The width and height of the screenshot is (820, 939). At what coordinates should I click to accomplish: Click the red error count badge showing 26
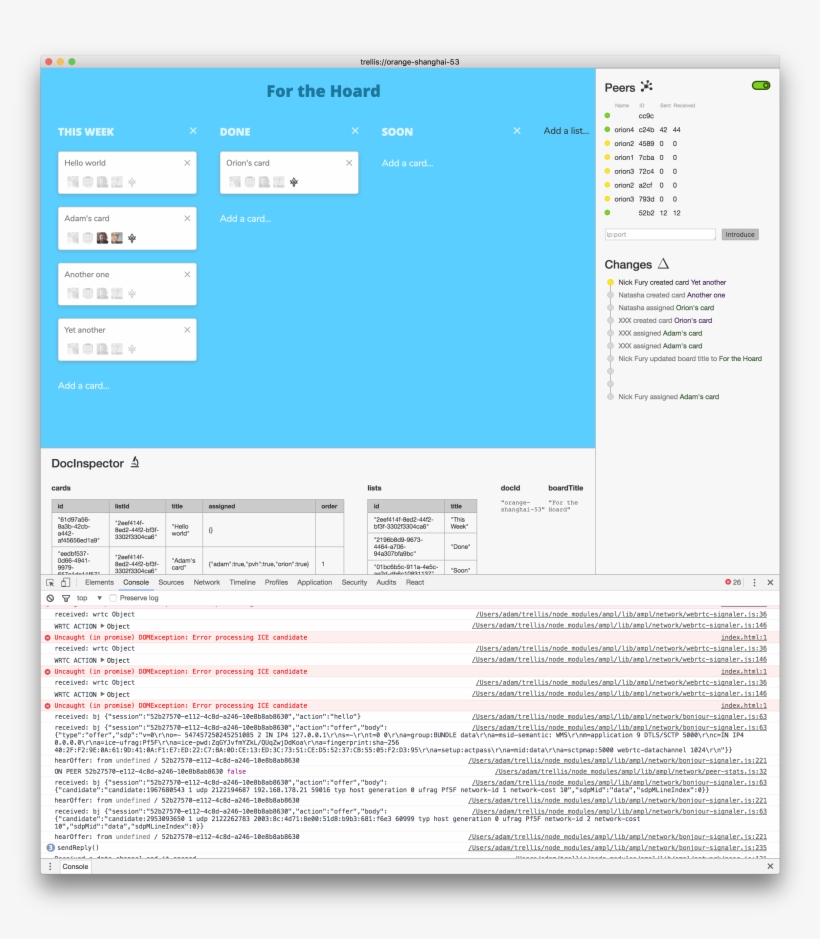point(731,581)
